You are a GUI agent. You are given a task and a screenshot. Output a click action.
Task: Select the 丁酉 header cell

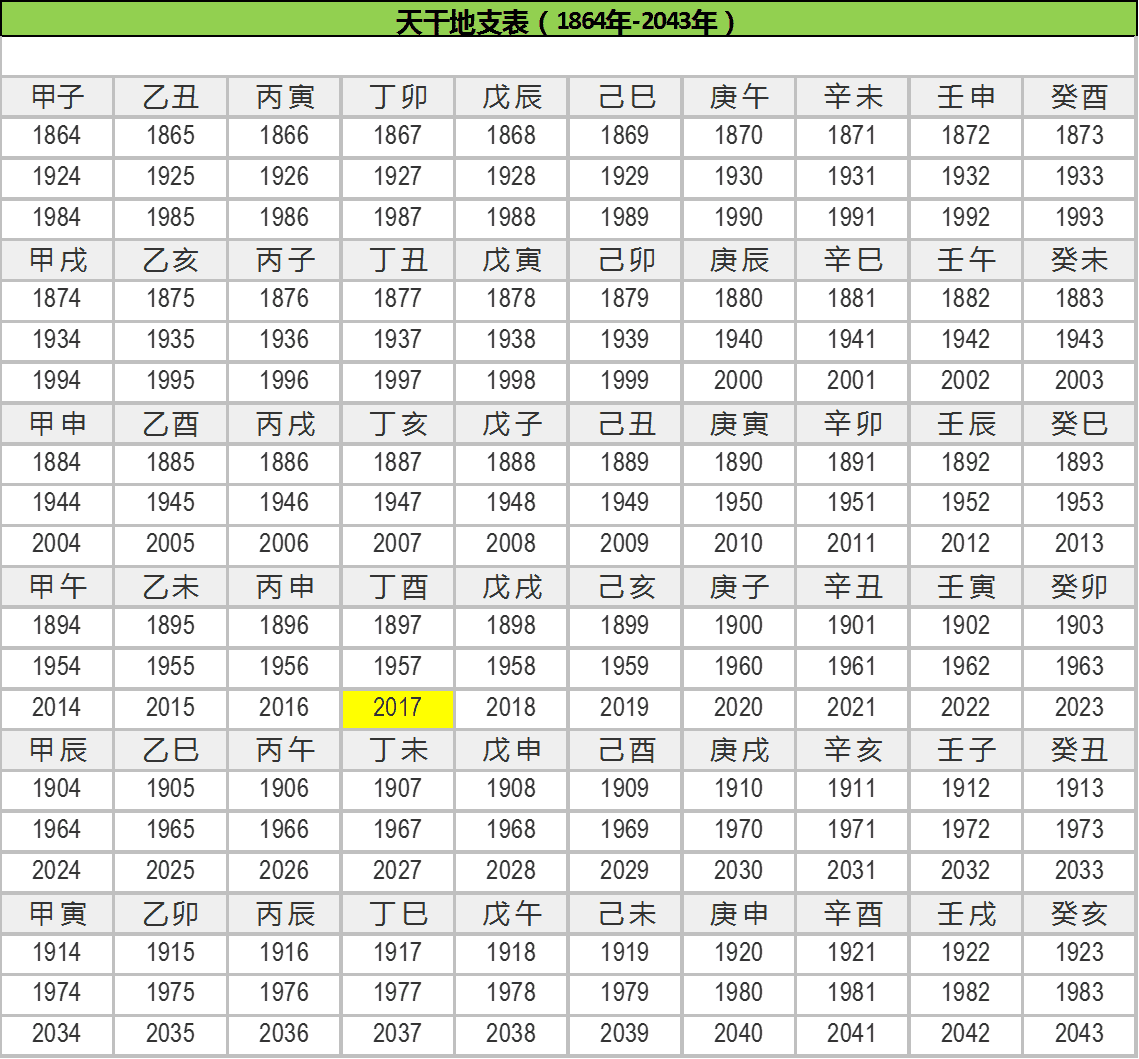click(x=397, y=587)
